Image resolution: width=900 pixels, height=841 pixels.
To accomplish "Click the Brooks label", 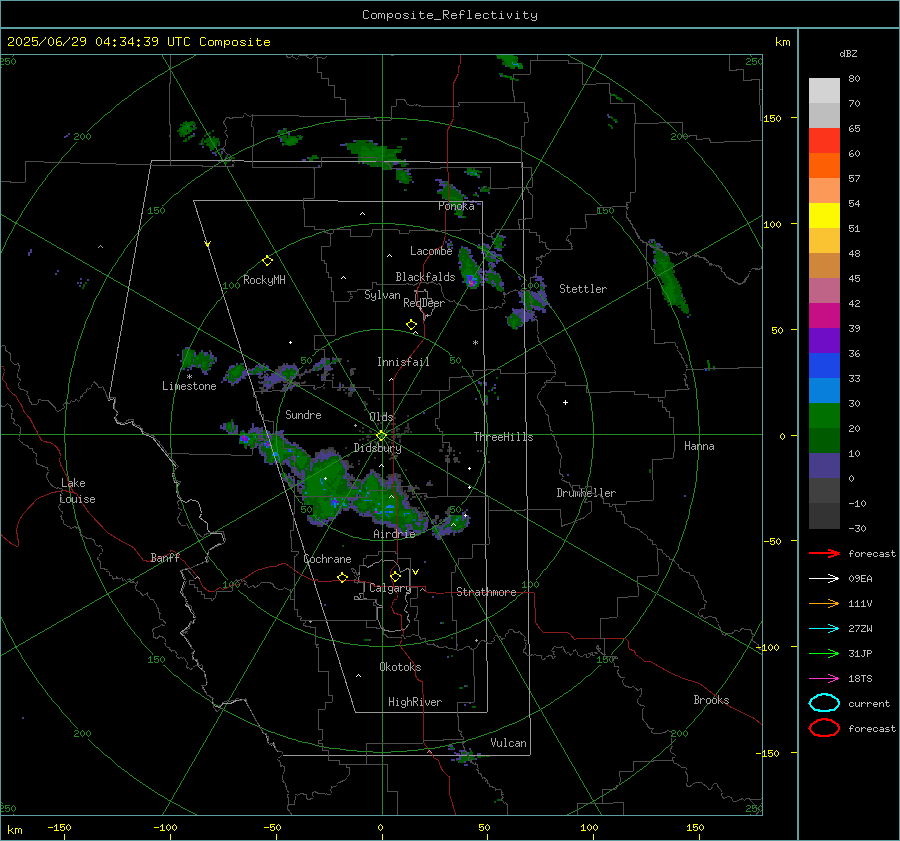I will tap(711, 700).
